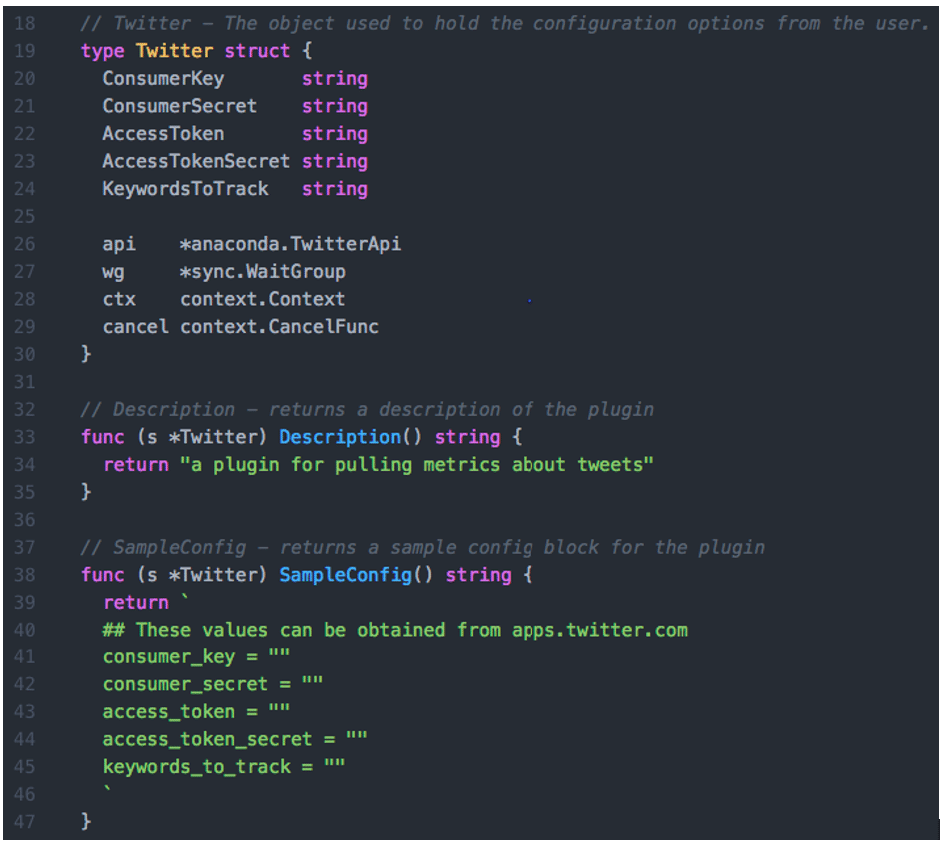This screenshot has width=943, height=842.
Task: Click the SampleConfig function name
Action: pyautogui.click(x=345, y=575)
